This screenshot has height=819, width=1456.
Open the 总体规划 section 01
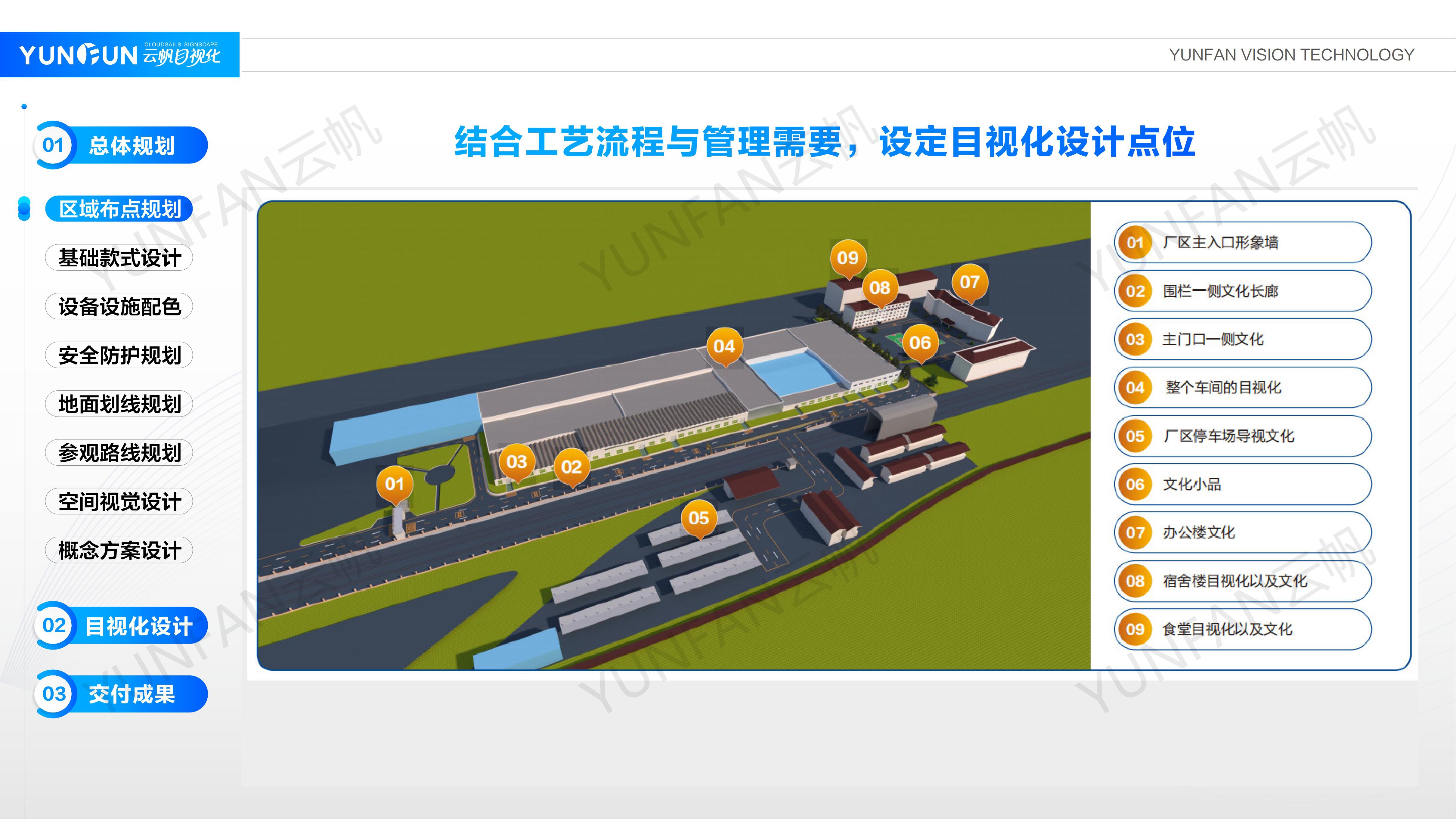(121, 145)
